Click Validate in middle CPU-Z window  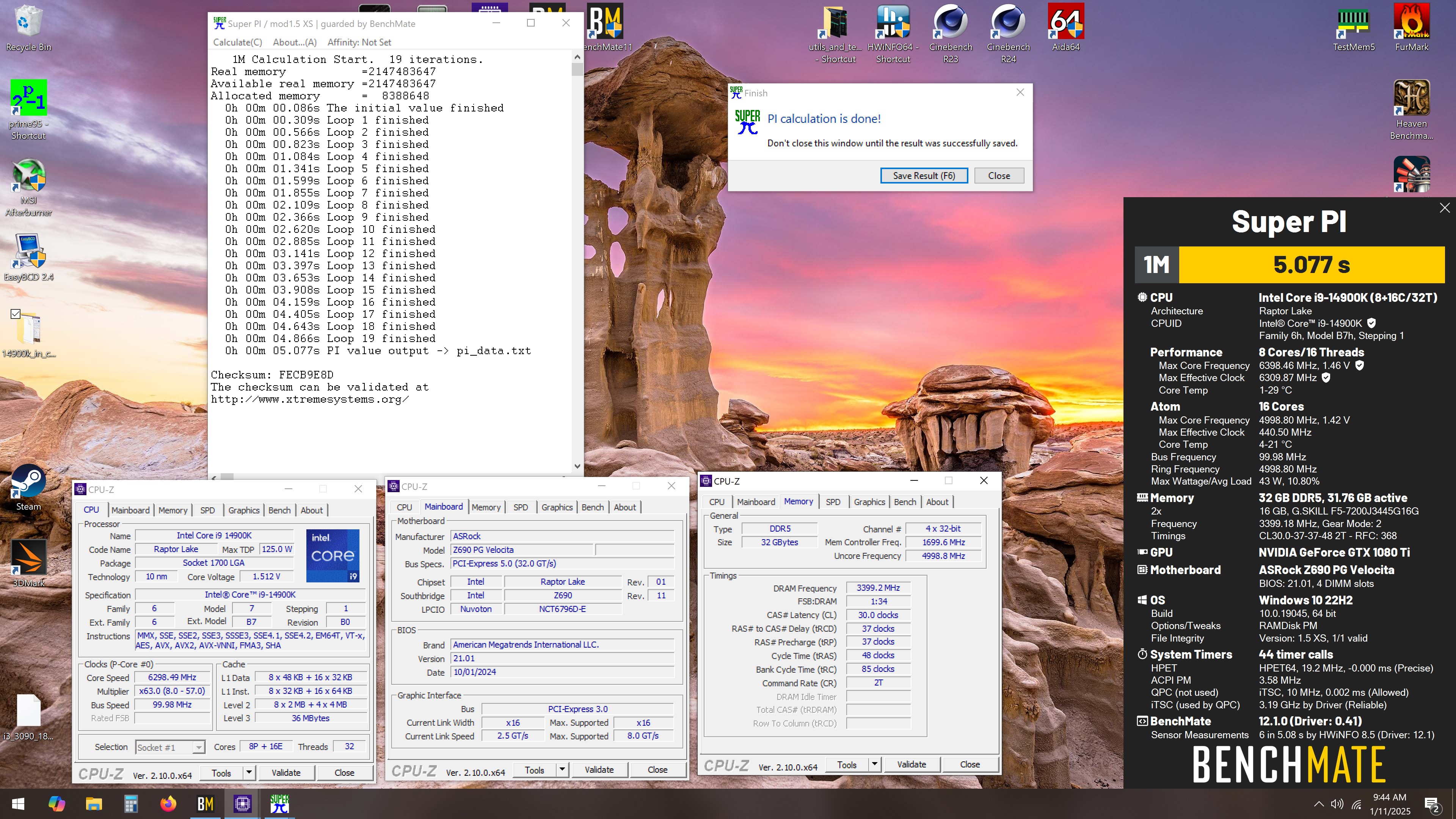click(599, 770)
